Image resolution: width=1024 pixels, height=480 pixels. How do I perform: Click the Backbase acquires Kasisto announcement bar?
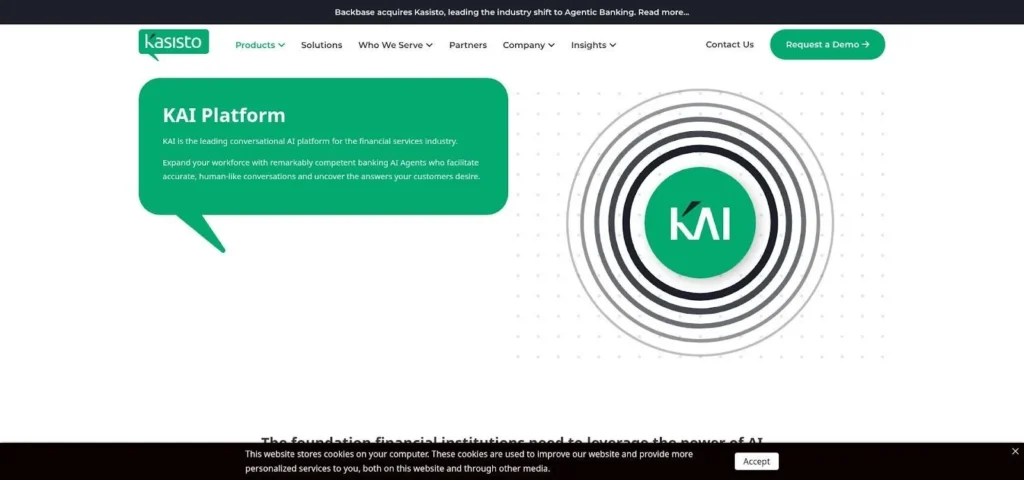(x=512, y=12)
